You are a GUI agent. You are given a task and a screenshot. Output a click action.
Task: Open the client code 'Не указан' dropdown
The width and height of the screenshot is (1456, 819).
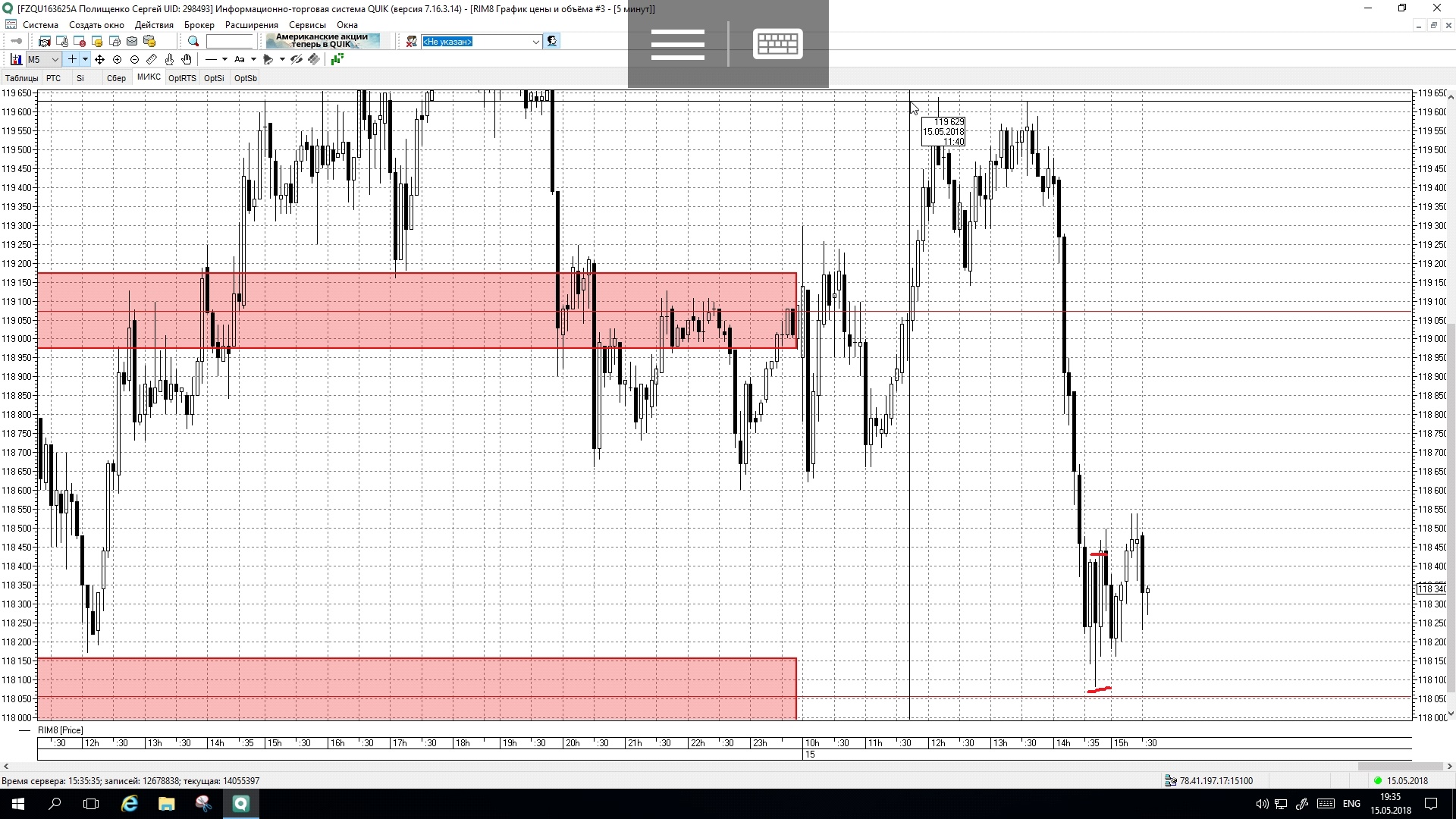coord(535,42)
